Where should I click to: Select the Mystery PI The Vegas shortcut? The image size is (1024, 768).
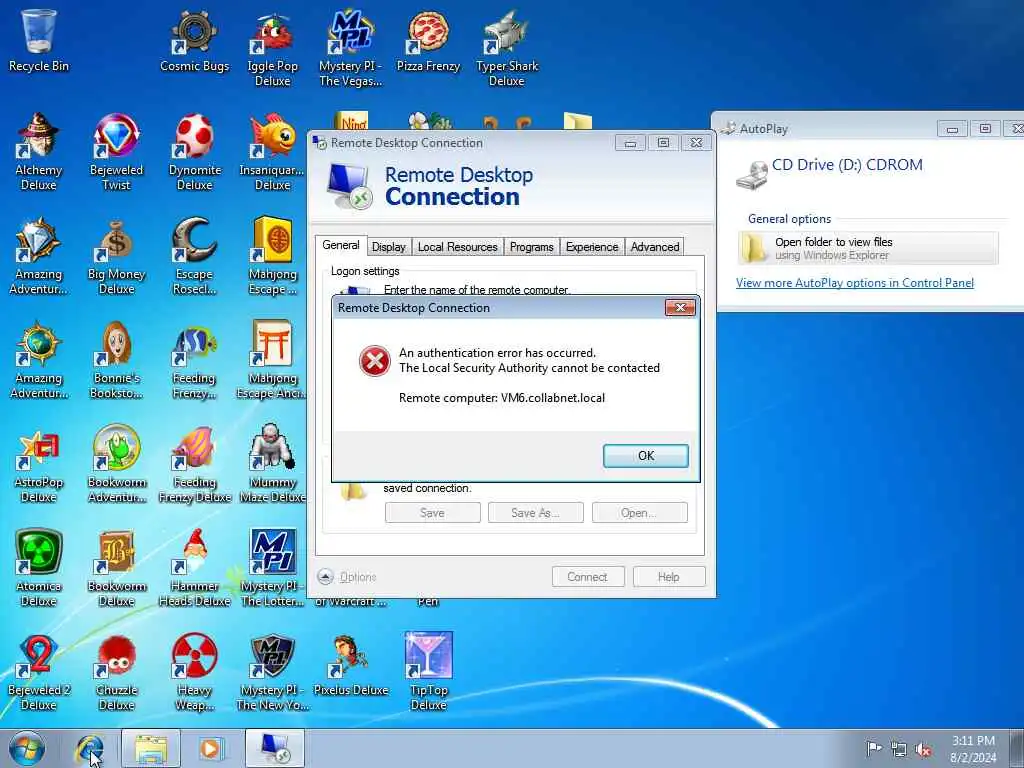[350, 49]
